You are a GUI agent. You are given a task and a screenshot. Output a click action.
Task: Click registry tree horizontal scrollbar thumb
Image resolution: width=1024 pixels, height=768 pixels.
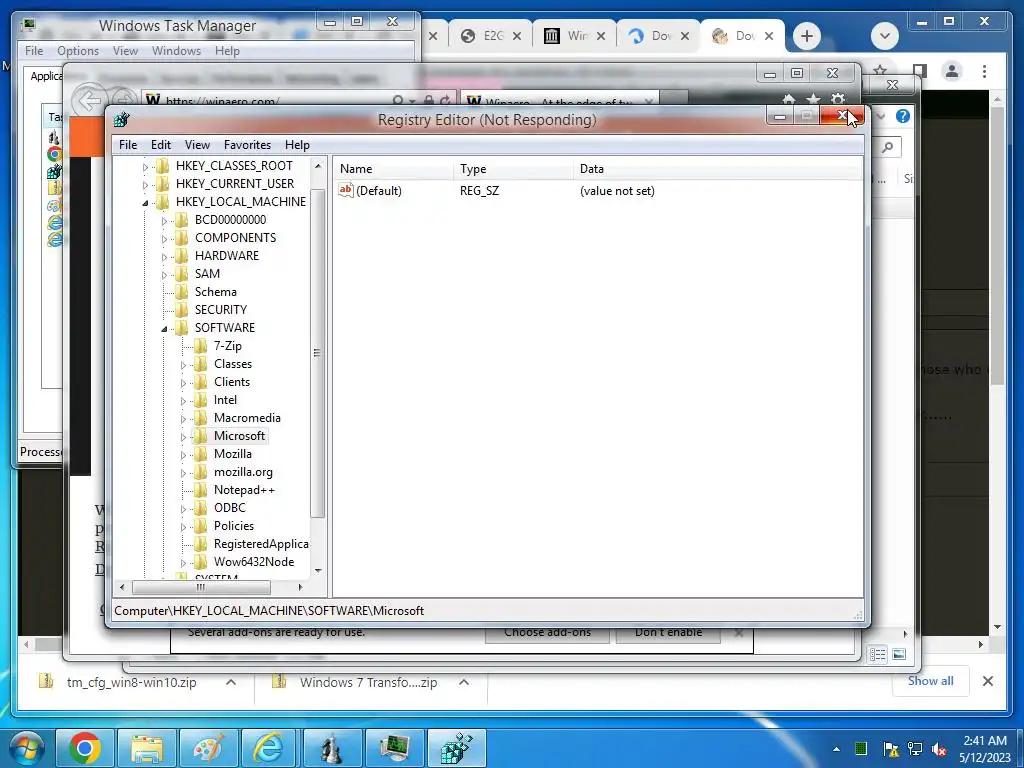pos(201,588)
